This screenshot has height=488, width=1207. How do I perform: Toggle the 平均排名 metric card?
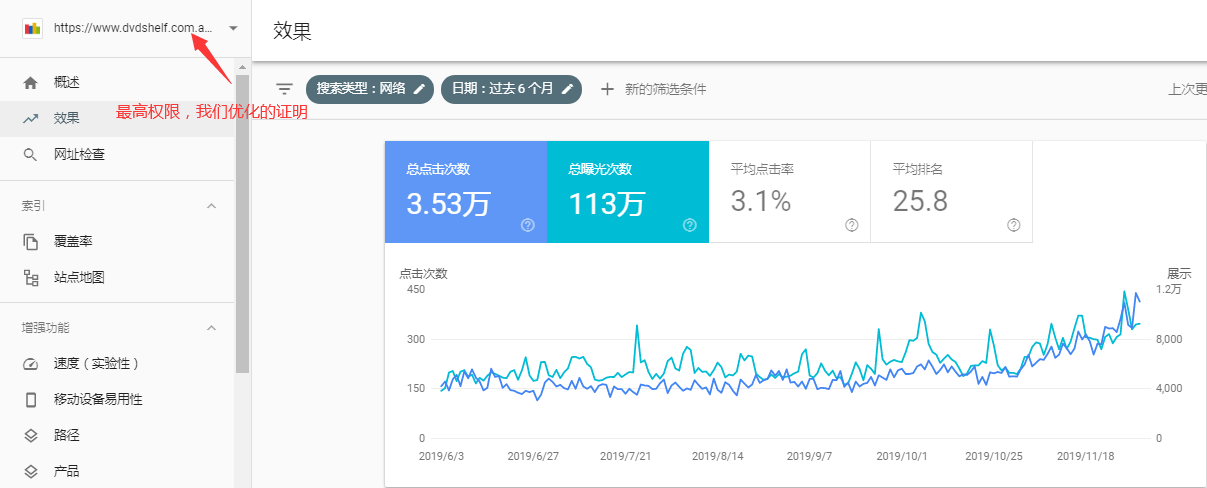click(952, 192)
